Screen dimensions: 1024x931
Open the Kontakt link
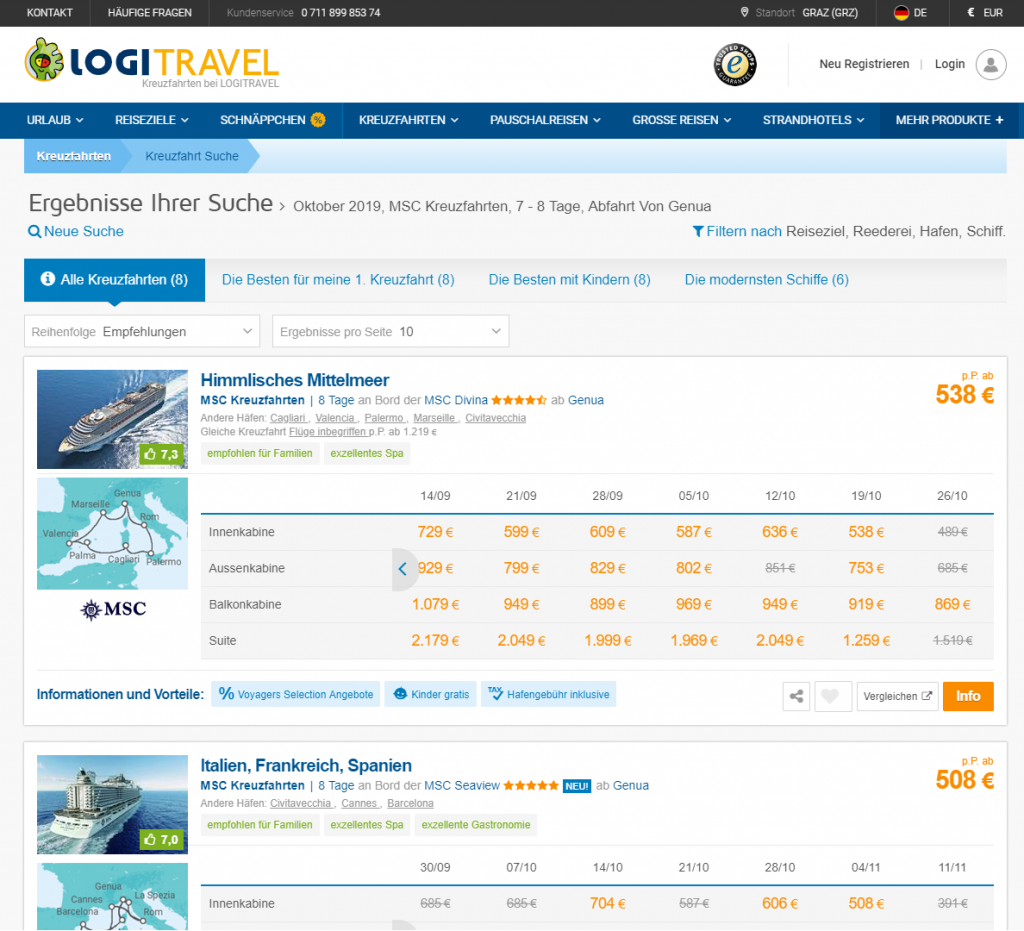point(50,12)
